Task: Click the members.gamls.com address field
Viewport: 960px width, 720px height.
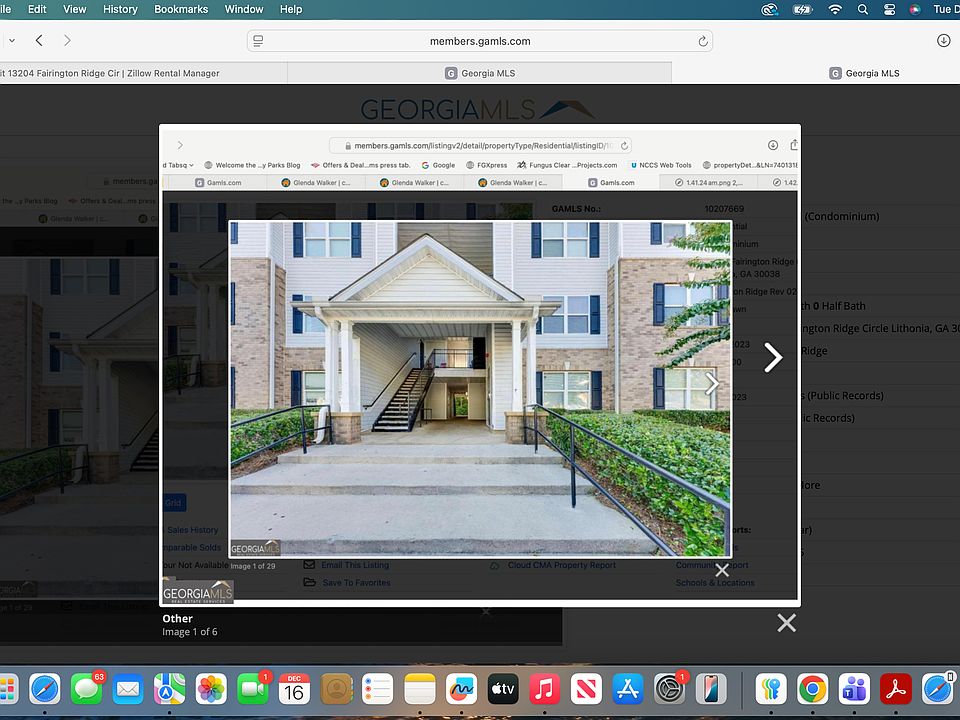Action: [480, 41]
